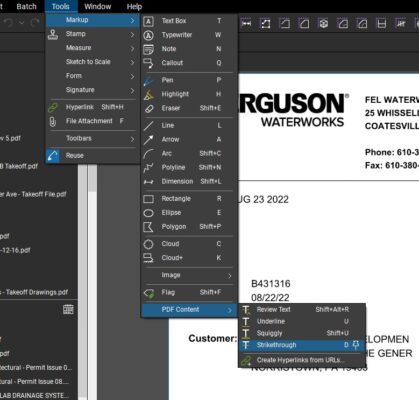Viewport: 419px width, 400px height.
Task: Click the calendar grid icon in side panel
Action: [68, 309]
